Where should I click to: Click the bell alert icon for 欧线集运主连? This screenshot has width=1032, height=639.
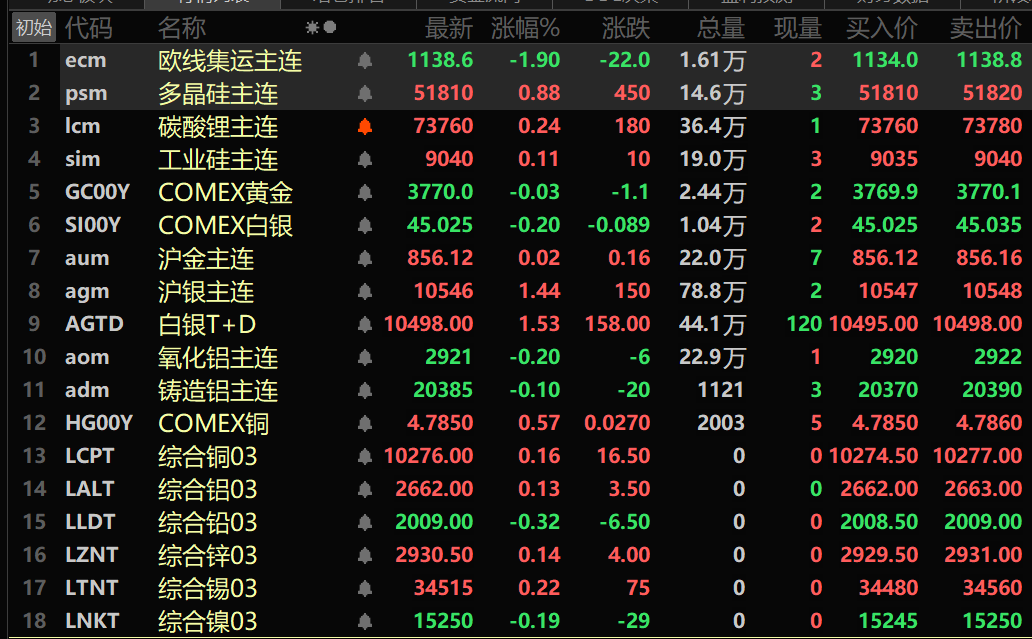click(x=365, y=61)
